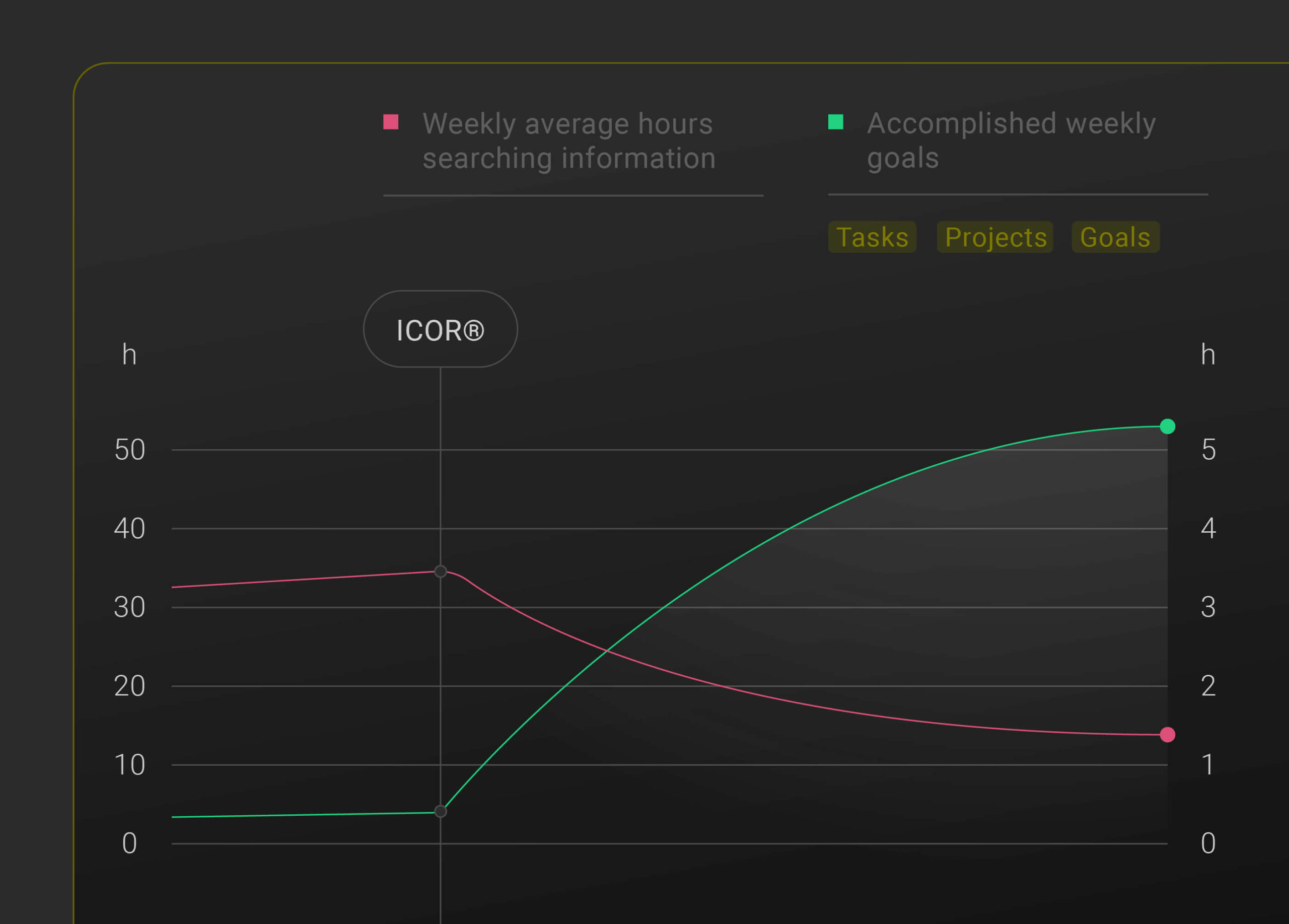1289x924 pixels.
Task: Click the "Weekly average hours searching information" legend text
Action: point(568,140)
